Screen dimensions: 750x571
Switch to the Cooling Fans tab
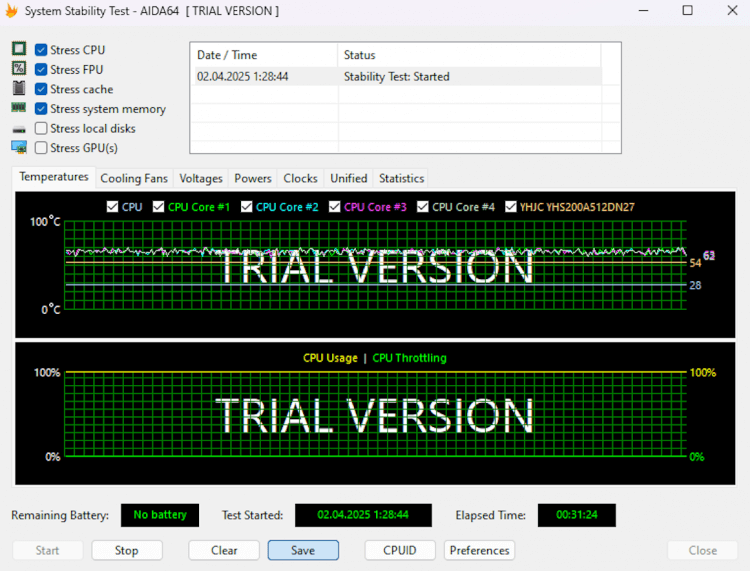pos(134,178)
